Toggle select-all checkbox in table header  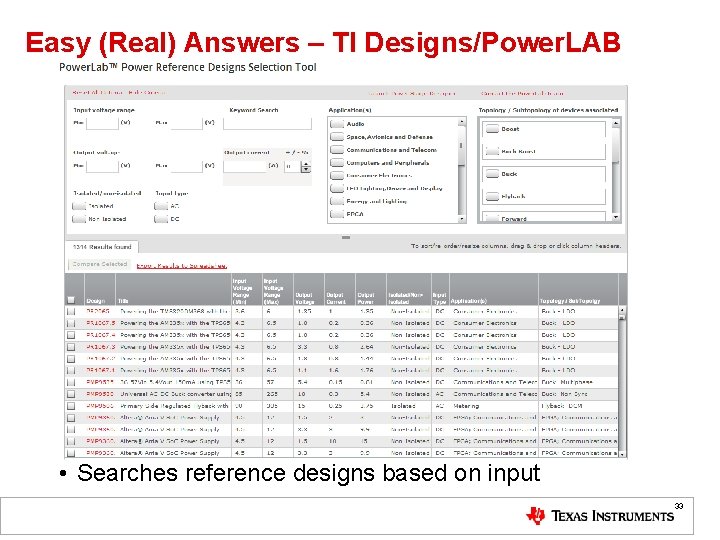pos(71,300)
